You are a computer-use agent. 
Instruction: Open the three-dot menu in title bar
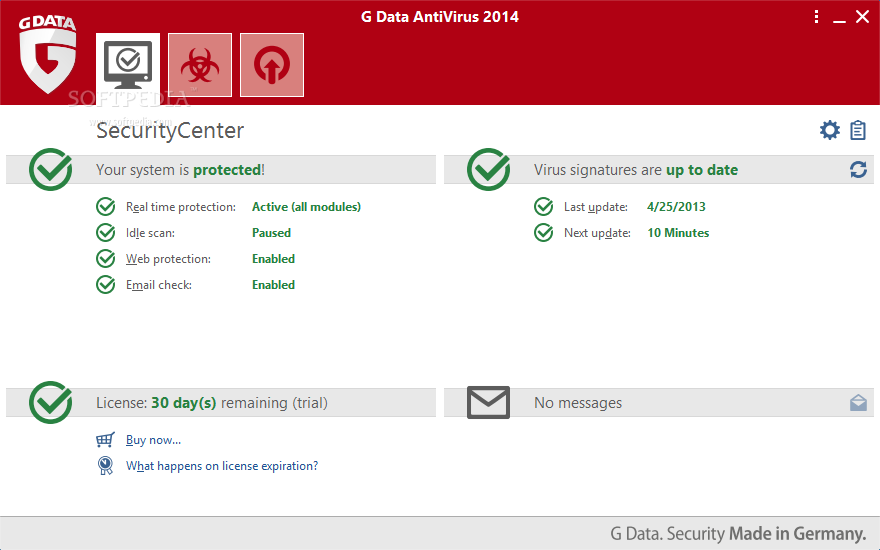click(816, 17)
